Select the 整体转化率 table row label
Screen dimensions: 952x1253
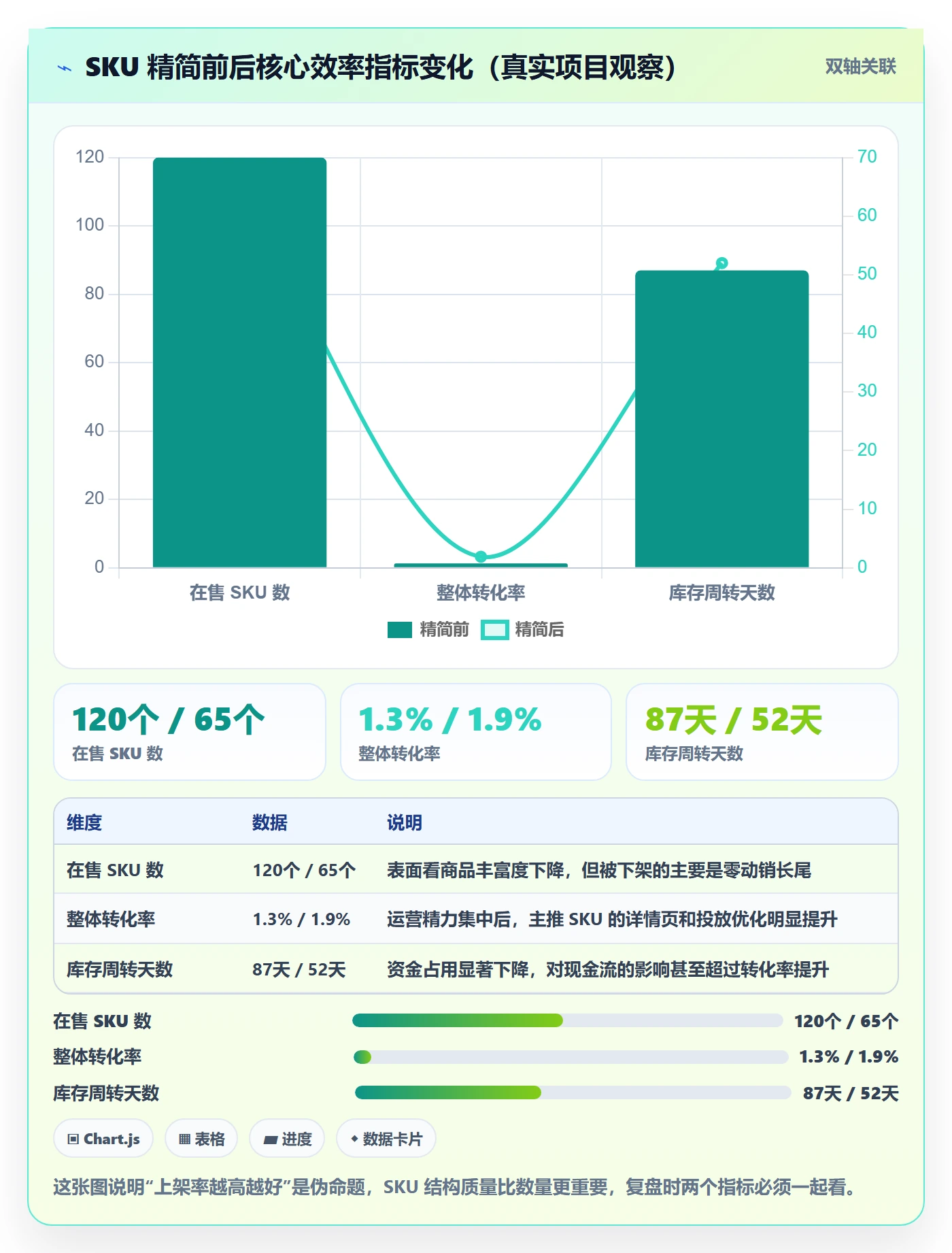tap(111, 919)
